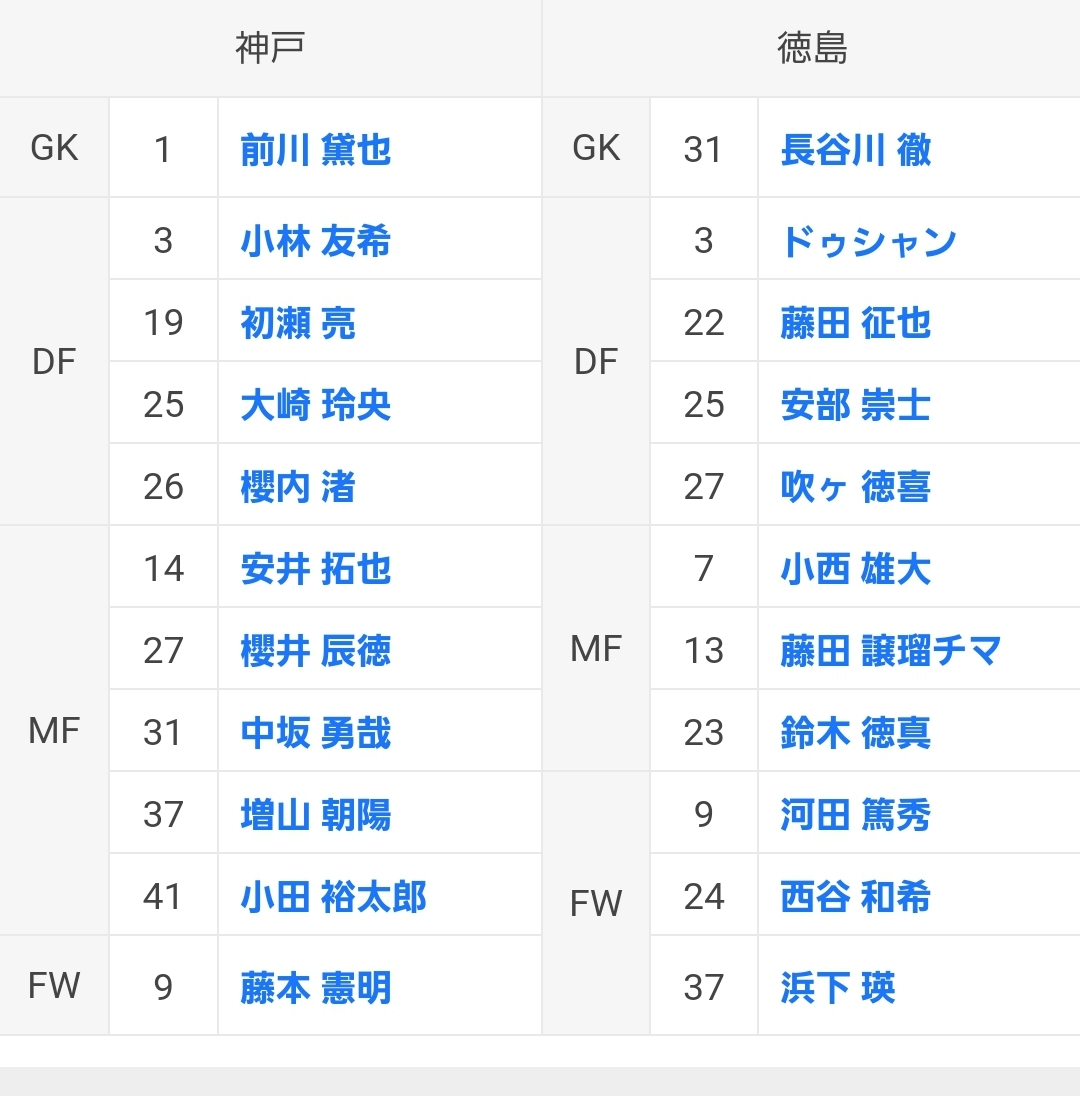
Task: Open forward 河田 篤秀 link
Action: [855, 815]
